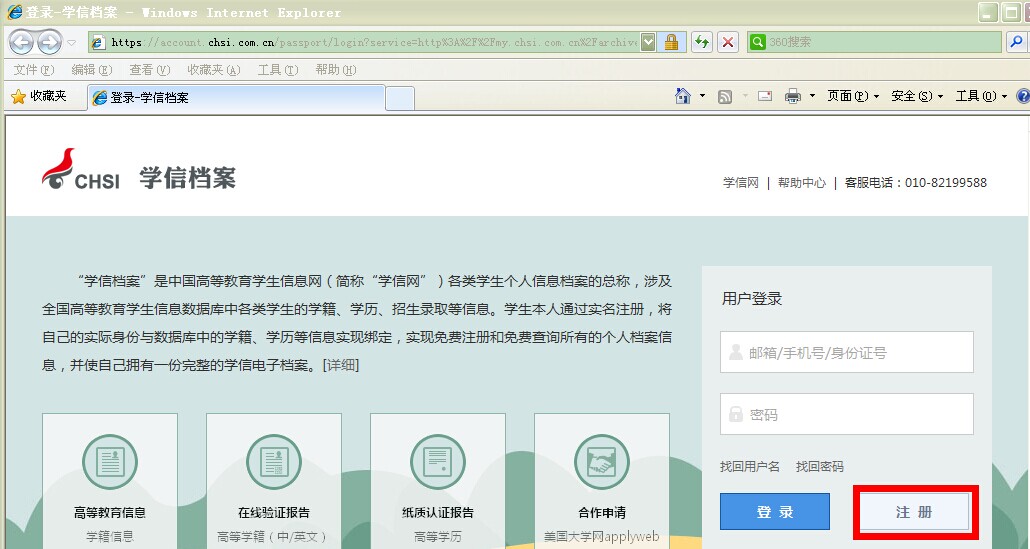The height and width of the screenshot is (549, 1030).
Task: Click the magnifier search button
Action: pos(1016,42)
